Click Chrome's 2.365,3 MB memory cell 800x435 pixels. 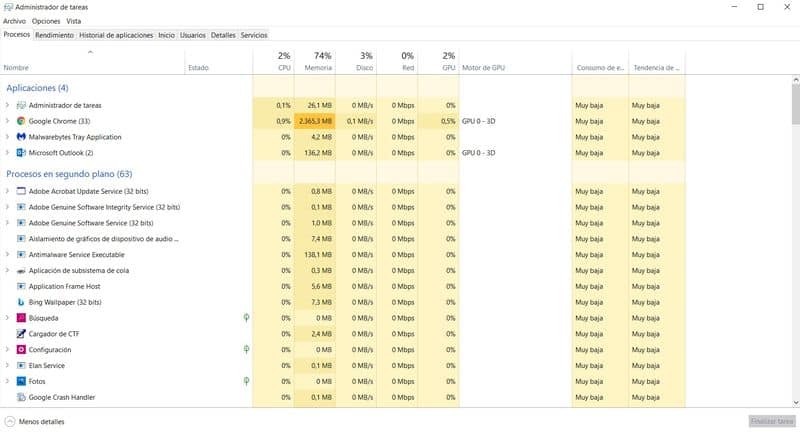[x=315, y=121]
